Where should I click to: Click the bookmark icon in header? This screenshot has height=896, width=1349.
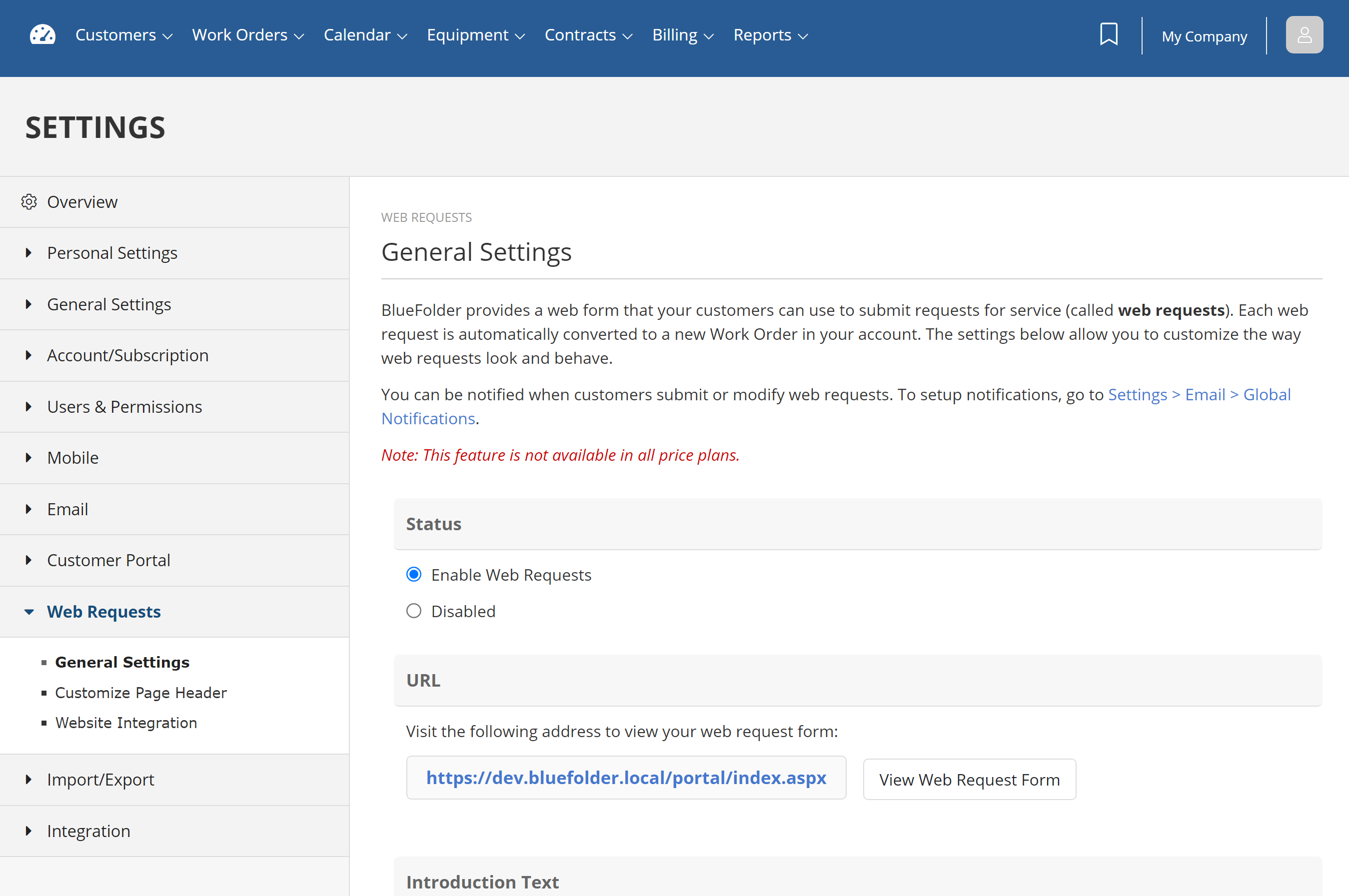click(x=1109, y=34)
